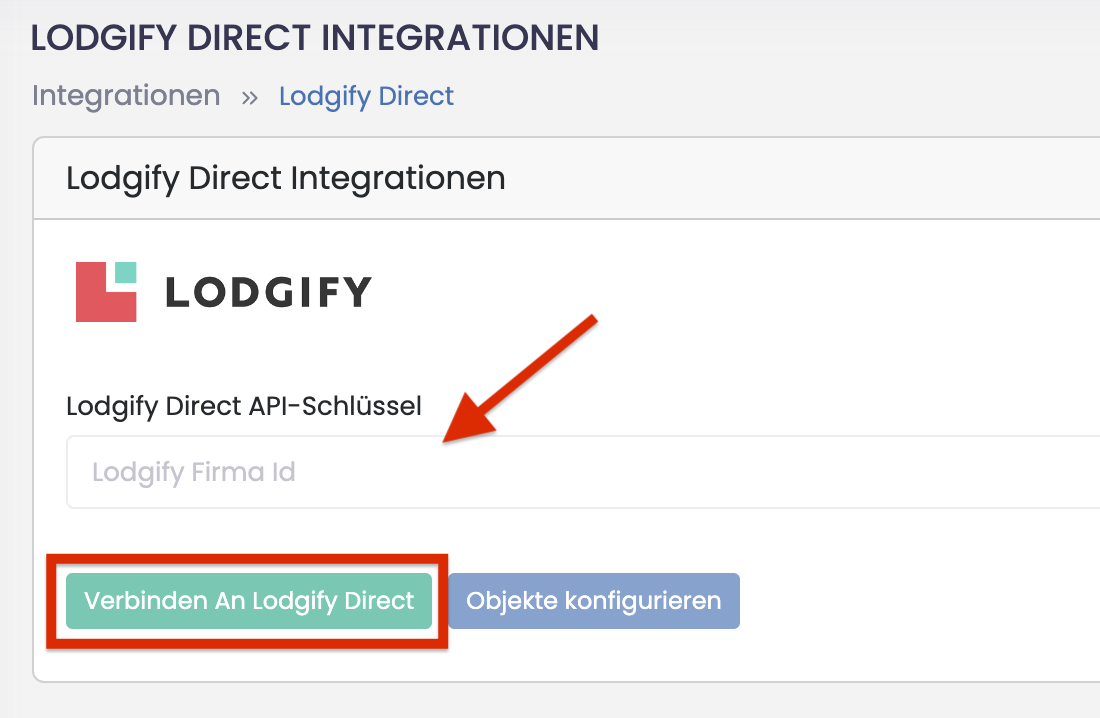Click the Lodgify red-and-teal logo icon
The image size is (1100, 718).
[106, 292]
